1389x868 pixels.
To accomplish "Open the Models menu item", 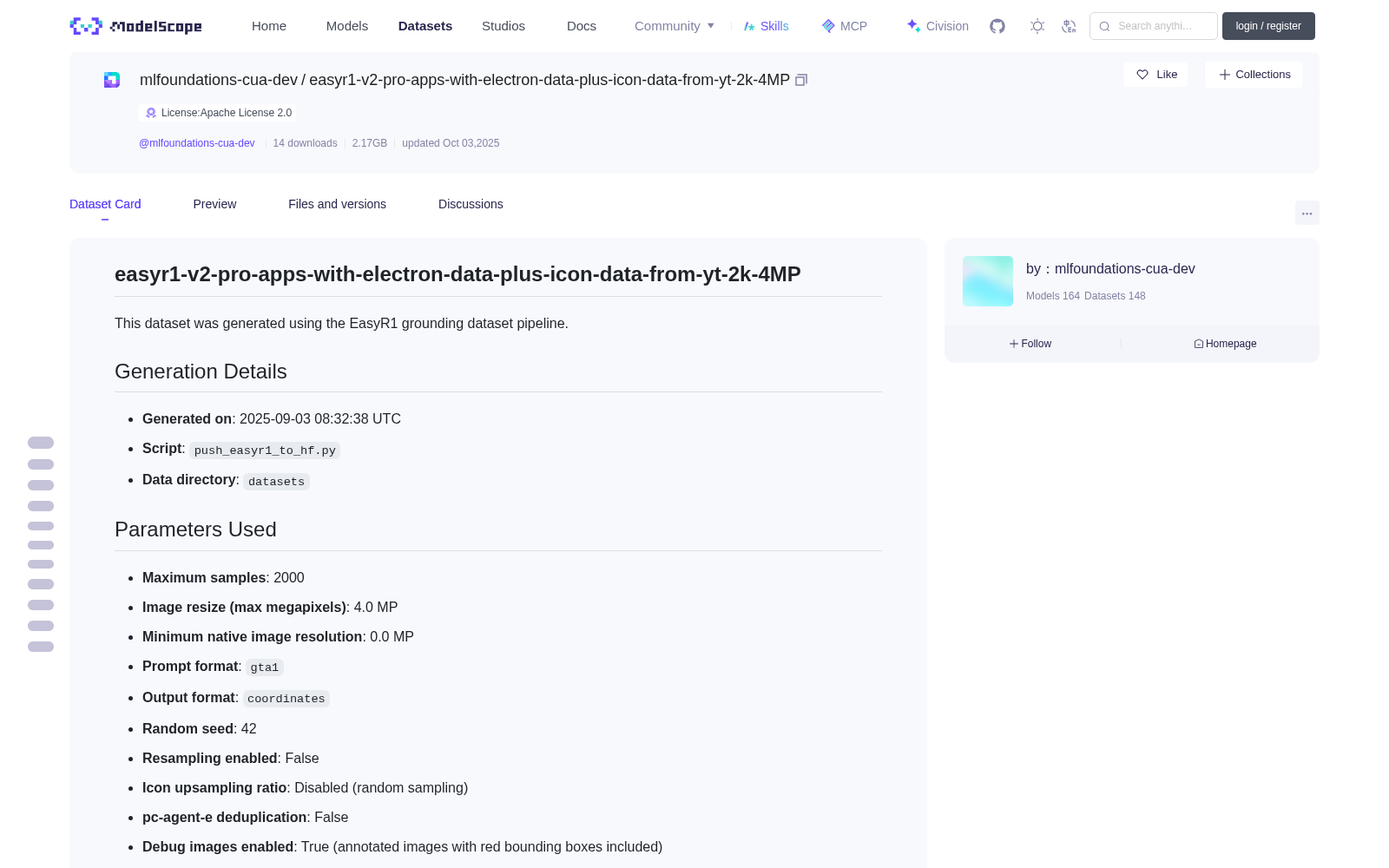I will coord(347,26).
